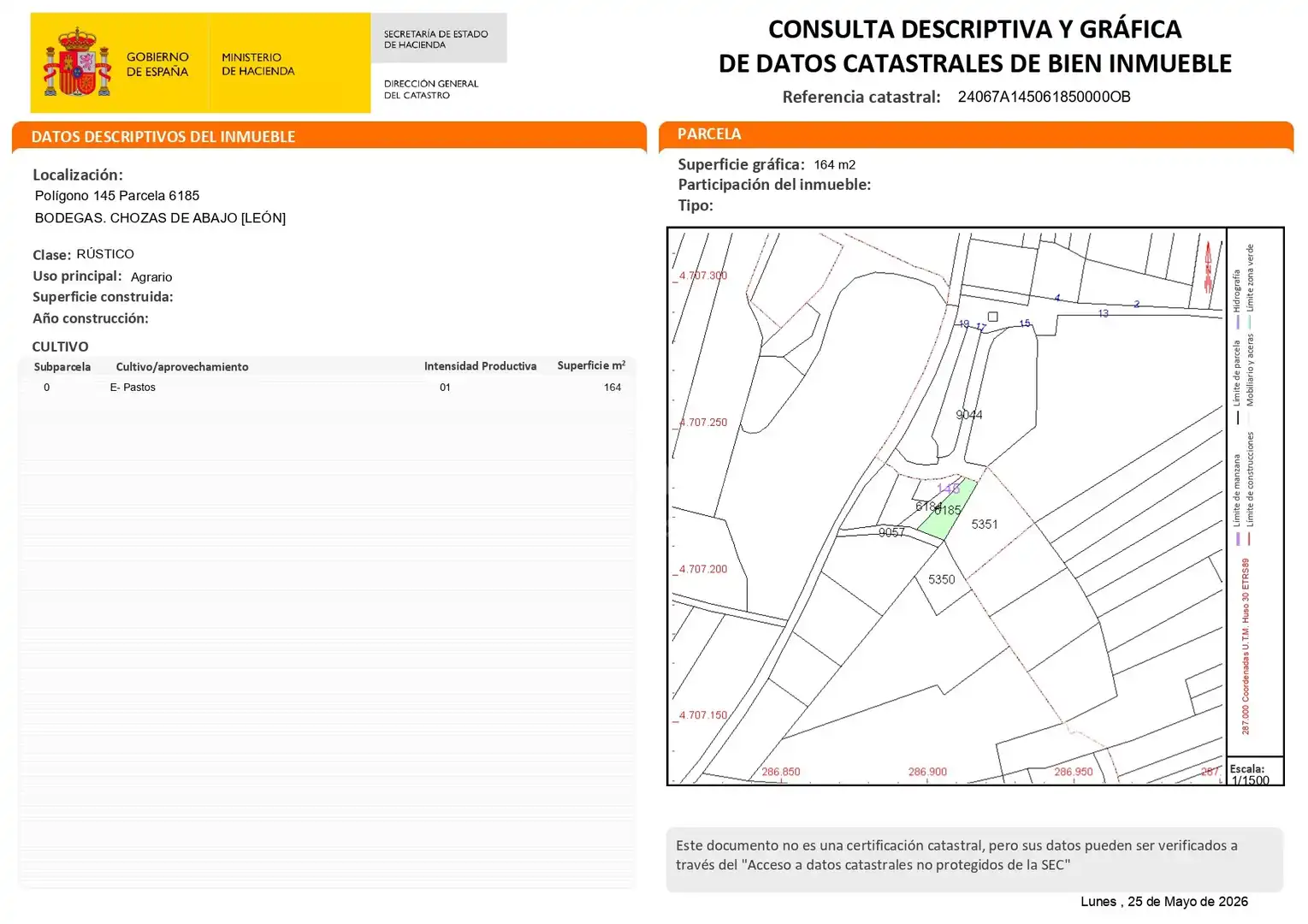This screenshot has width=1308, height=924.
Task: Click the 'E- Pastos' crop cell
Action: (x=133, y=388)
